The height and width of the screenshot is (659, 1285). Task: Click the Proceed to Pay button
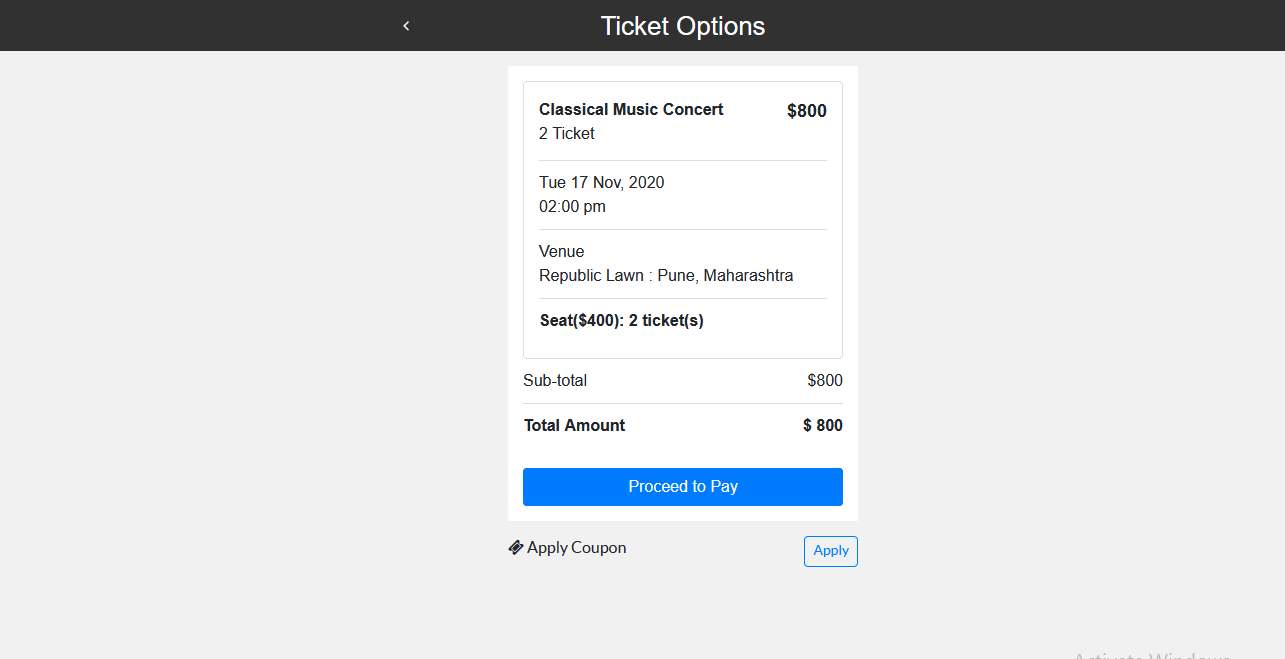(683, 487)
